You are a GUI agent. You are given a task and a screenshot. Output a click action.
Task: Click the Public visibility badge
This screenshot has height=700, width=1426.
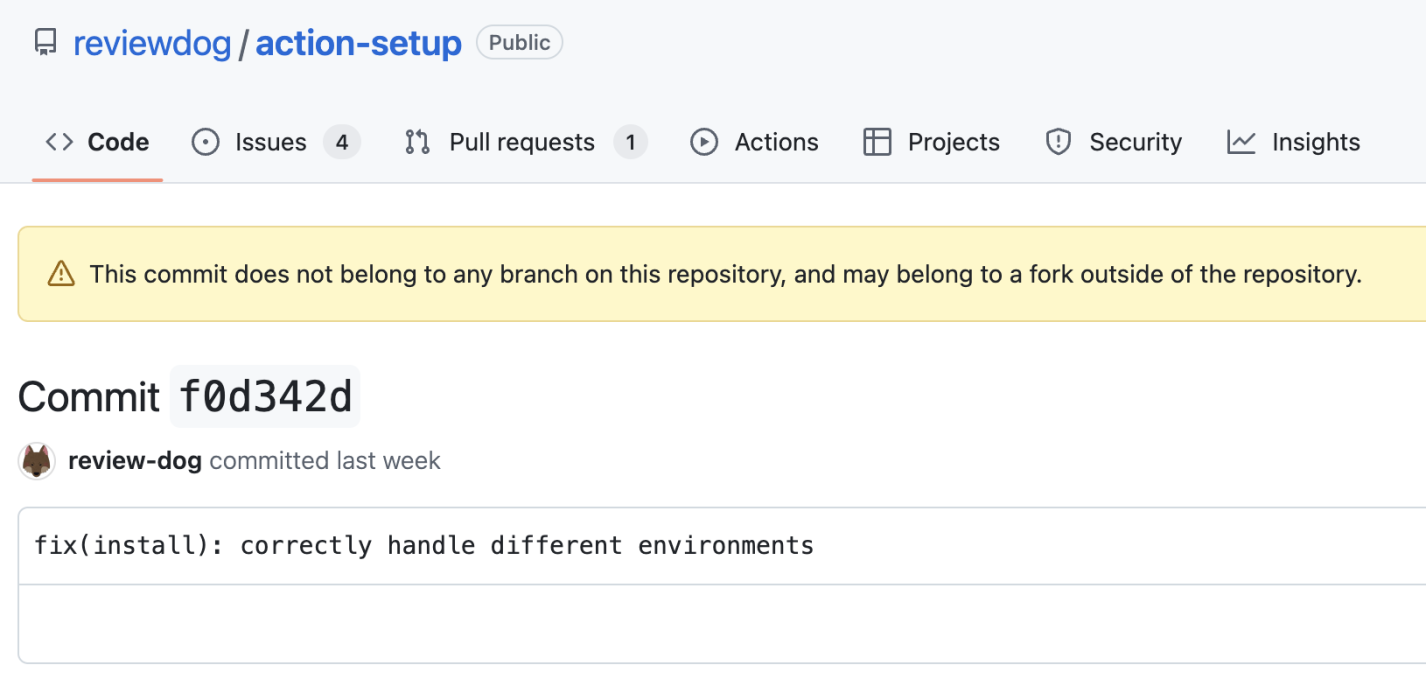click(519, 42)
